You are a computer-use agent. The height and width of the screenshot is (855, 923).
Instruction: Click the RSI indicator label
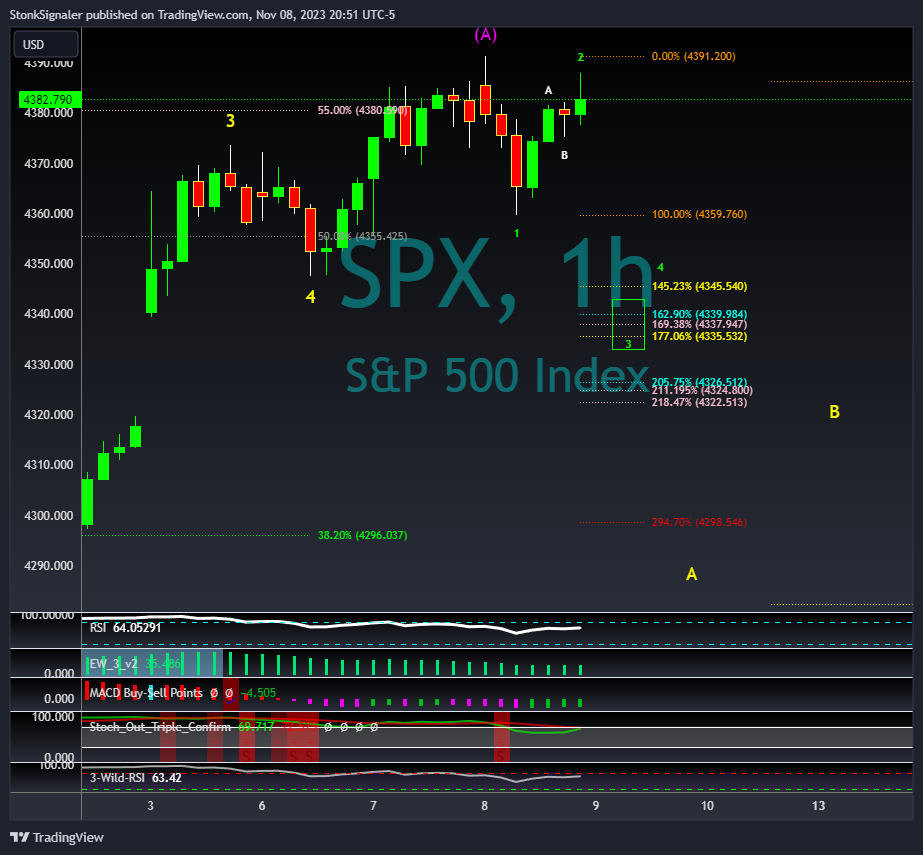(x=98, y=628)
